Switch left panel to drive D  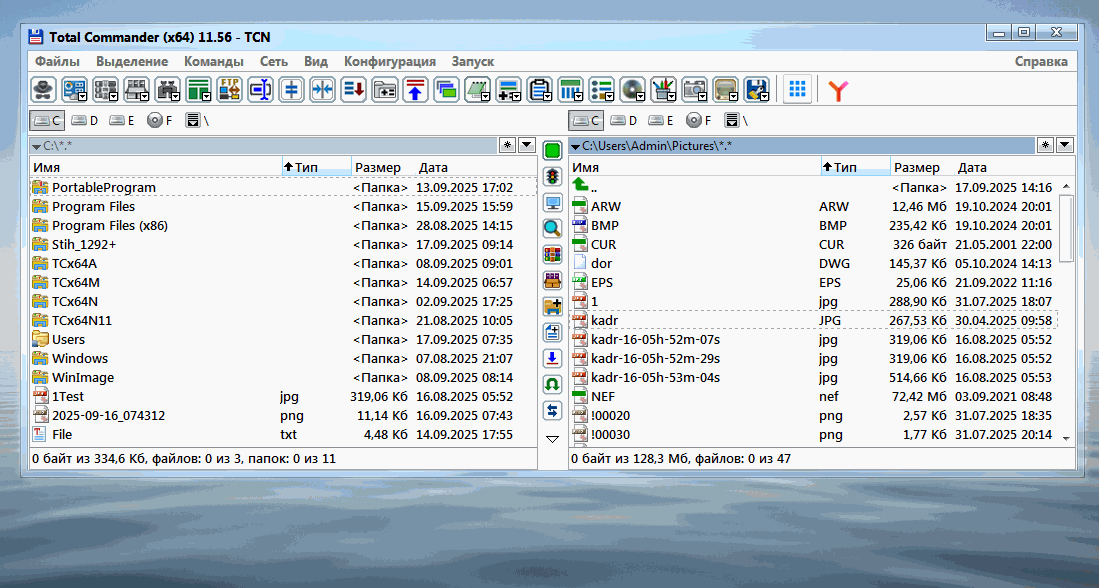coord(84,121)
